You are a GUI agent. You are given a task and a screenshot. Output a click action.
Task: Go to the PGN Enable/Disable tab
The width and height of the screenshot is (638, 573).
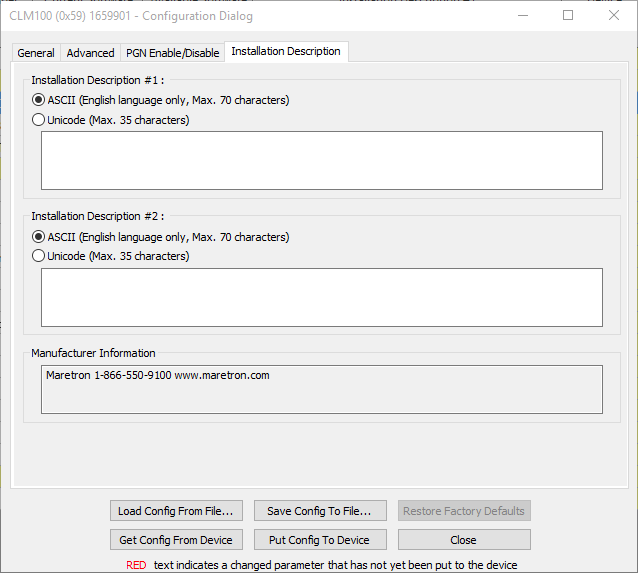click(172, 53)
